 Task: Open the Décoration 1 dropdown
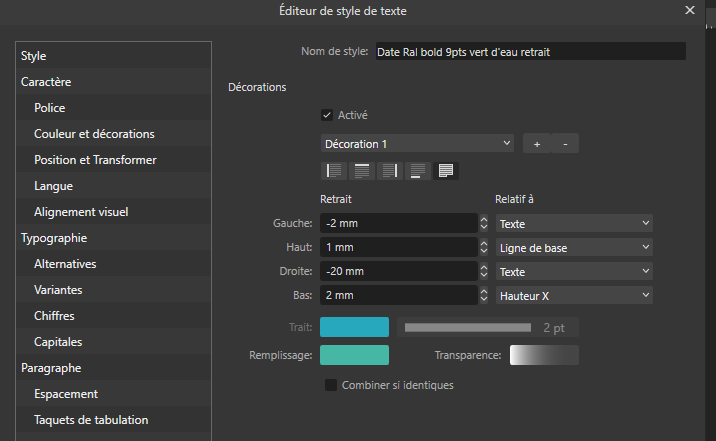(417, 144)
